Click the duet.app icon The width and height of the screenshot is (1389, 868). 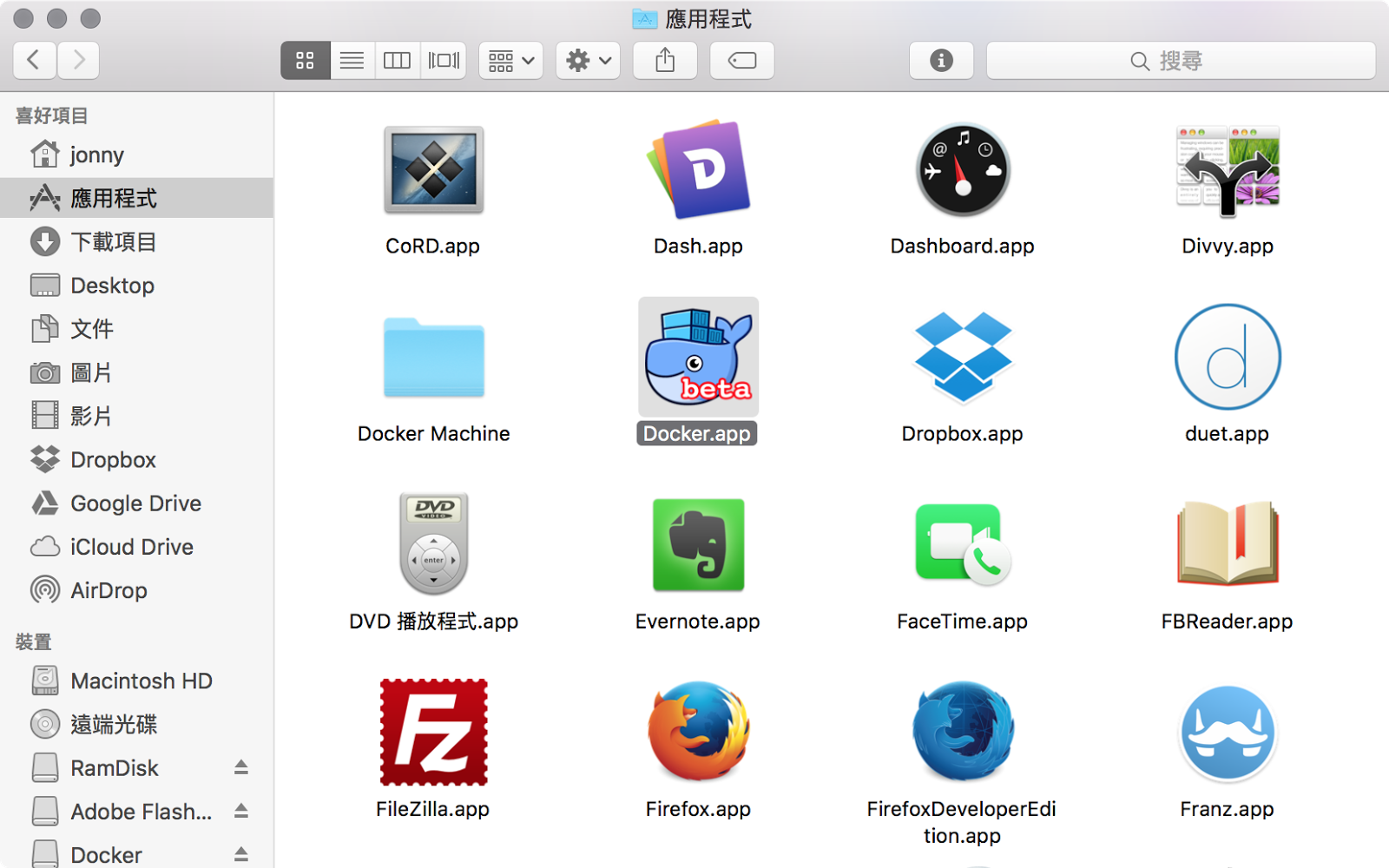pos(1228,358)
